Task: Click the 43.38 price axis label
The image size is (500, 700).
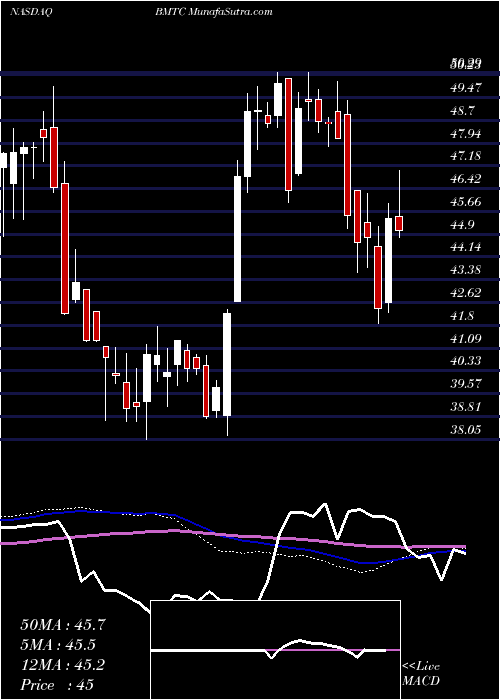Action: pos(466,270)
